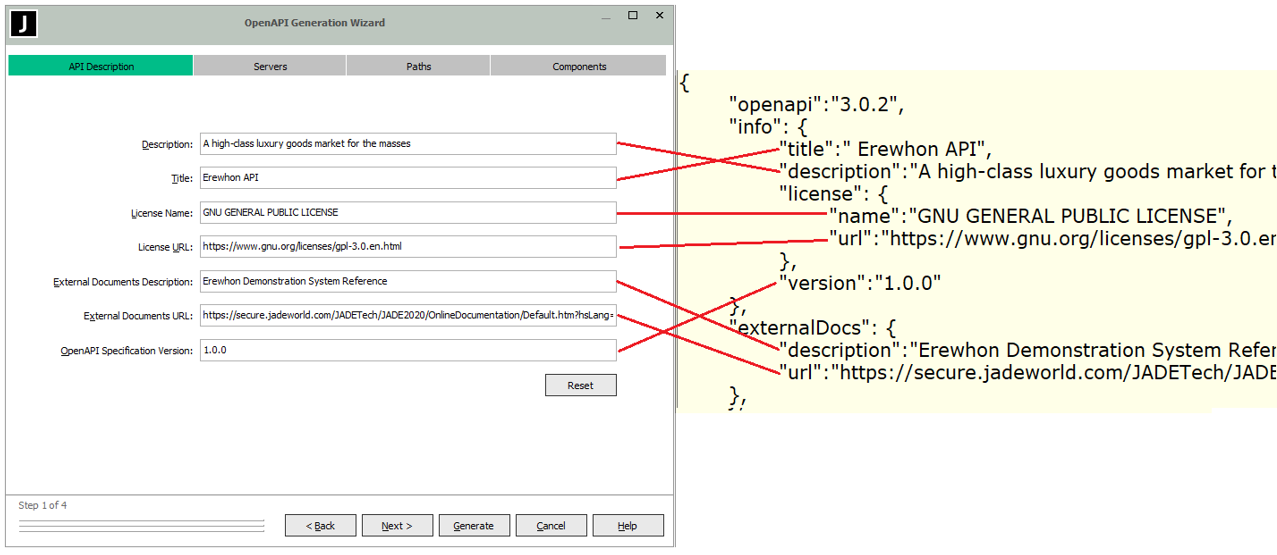Image resolution: width=1277 pixels, height=555 pixels.
Task: Maximize the wizard window
Action: click(x=633, y=16)
